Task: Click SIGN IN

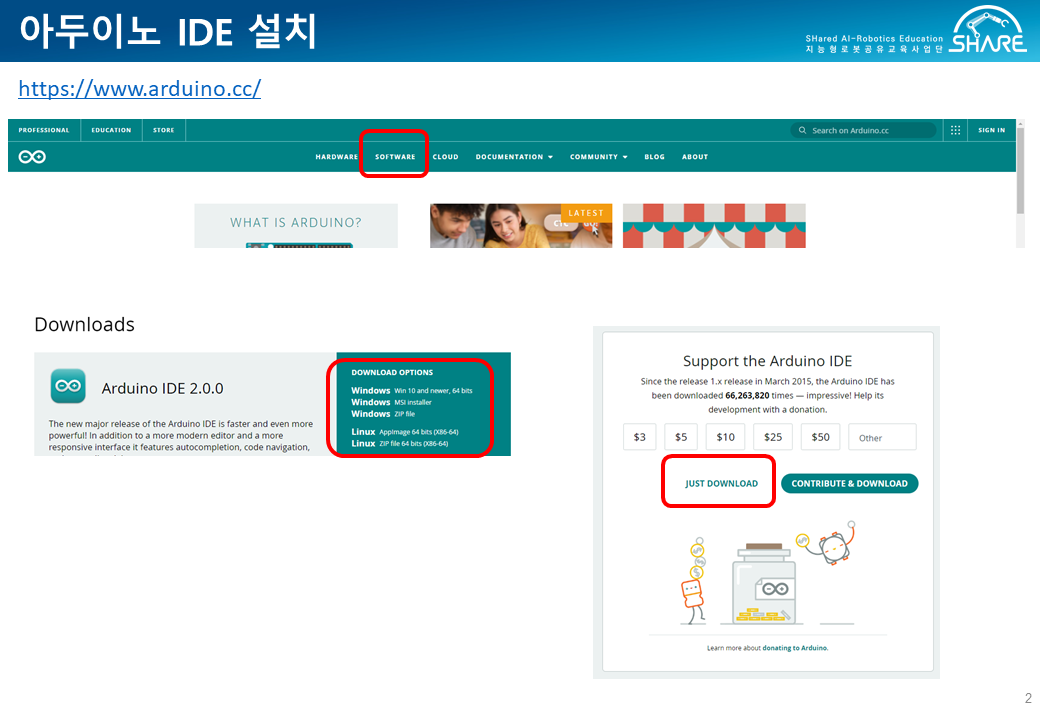Action: pos(992,130)
